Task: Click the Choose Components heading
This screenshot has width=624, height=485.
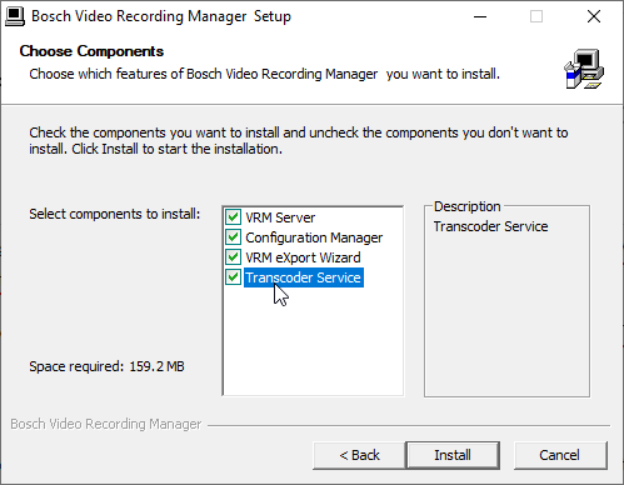Action: 91,51
